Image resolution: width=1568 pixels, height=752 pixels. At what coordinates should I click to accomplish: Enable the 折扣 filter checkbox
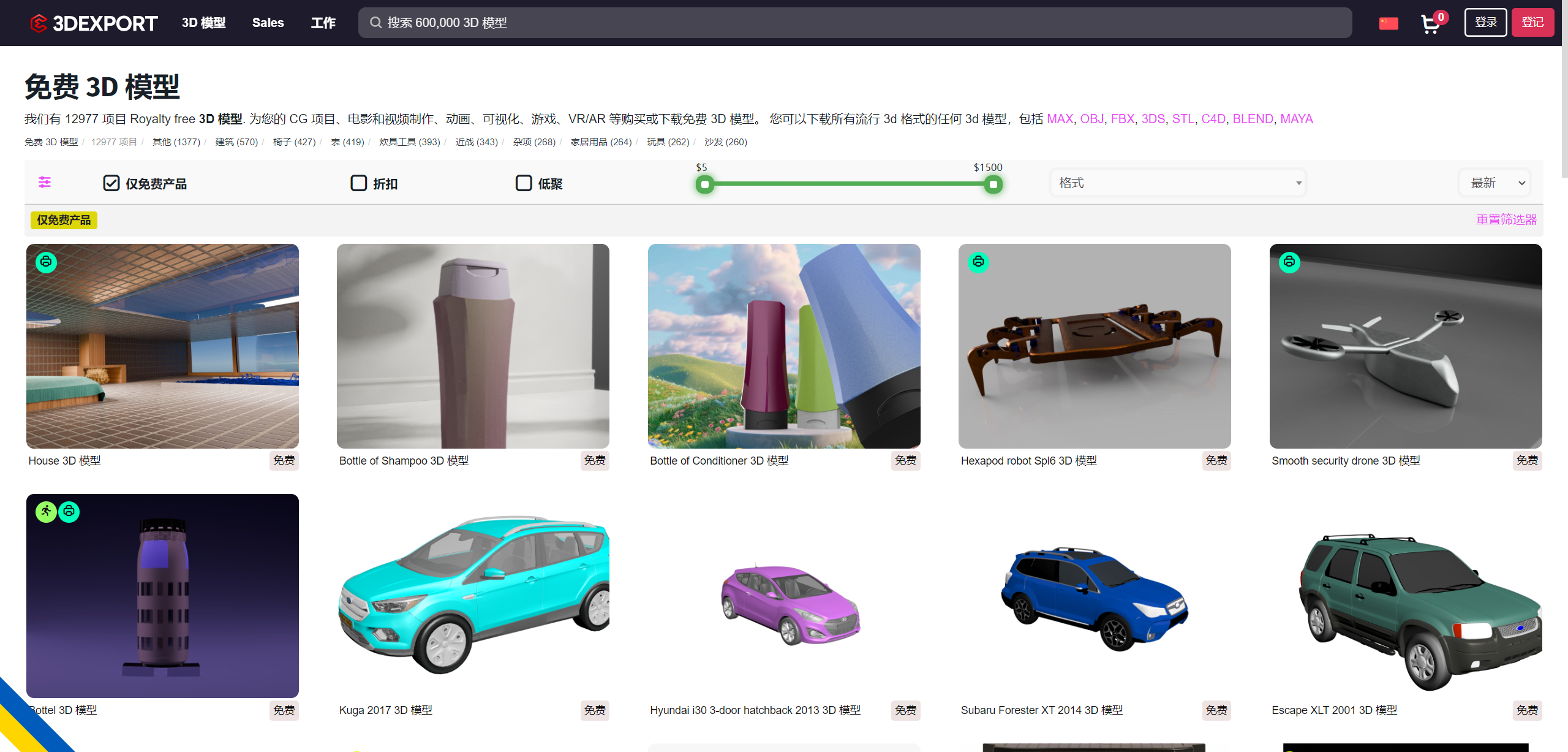pos(358,182)
